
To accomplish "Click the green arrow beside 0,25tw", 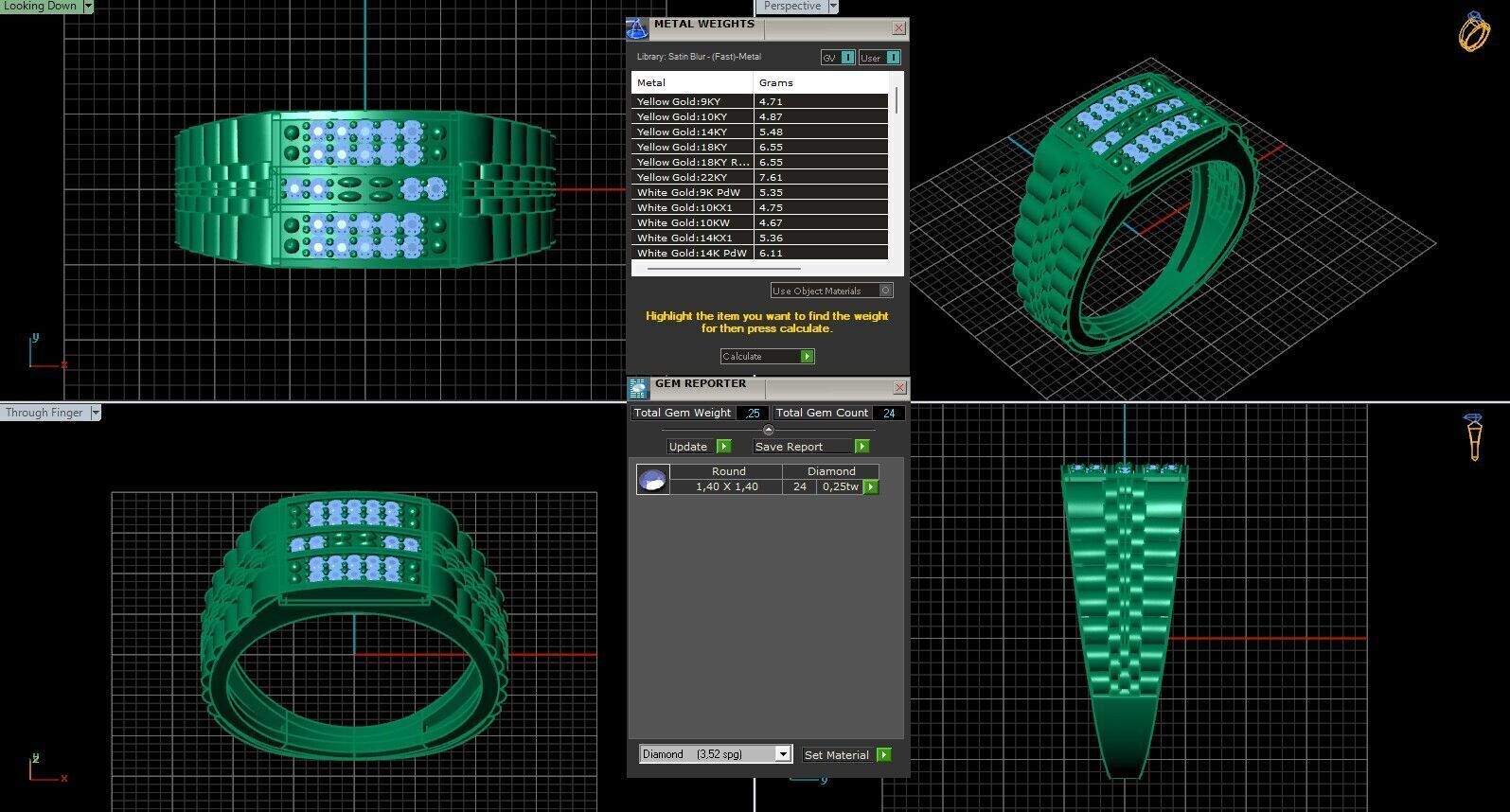I will click(871, 487).
